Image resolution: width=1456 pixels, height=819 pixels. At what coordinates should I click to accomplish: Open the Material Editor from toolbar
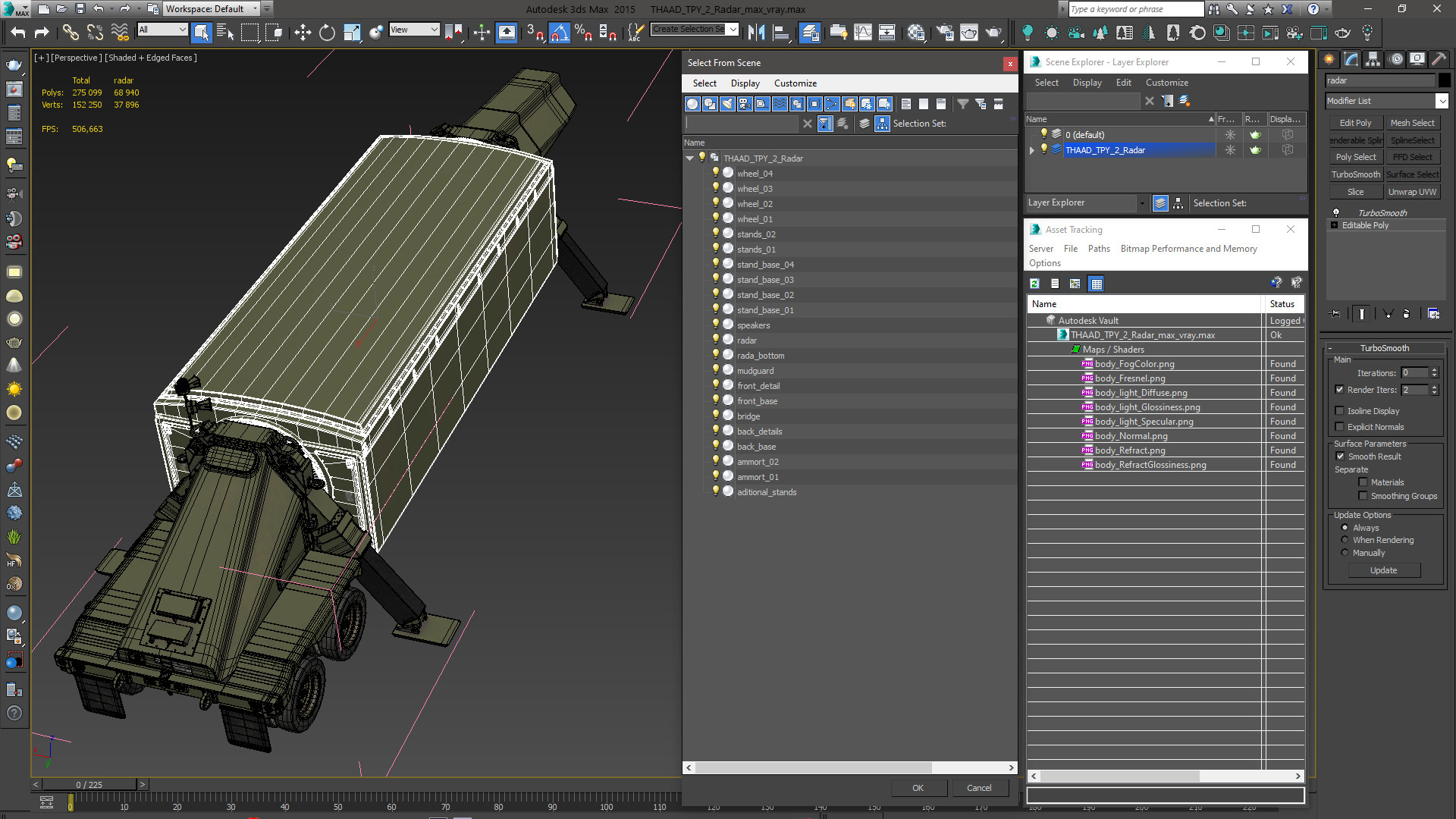tap(915, 32)
